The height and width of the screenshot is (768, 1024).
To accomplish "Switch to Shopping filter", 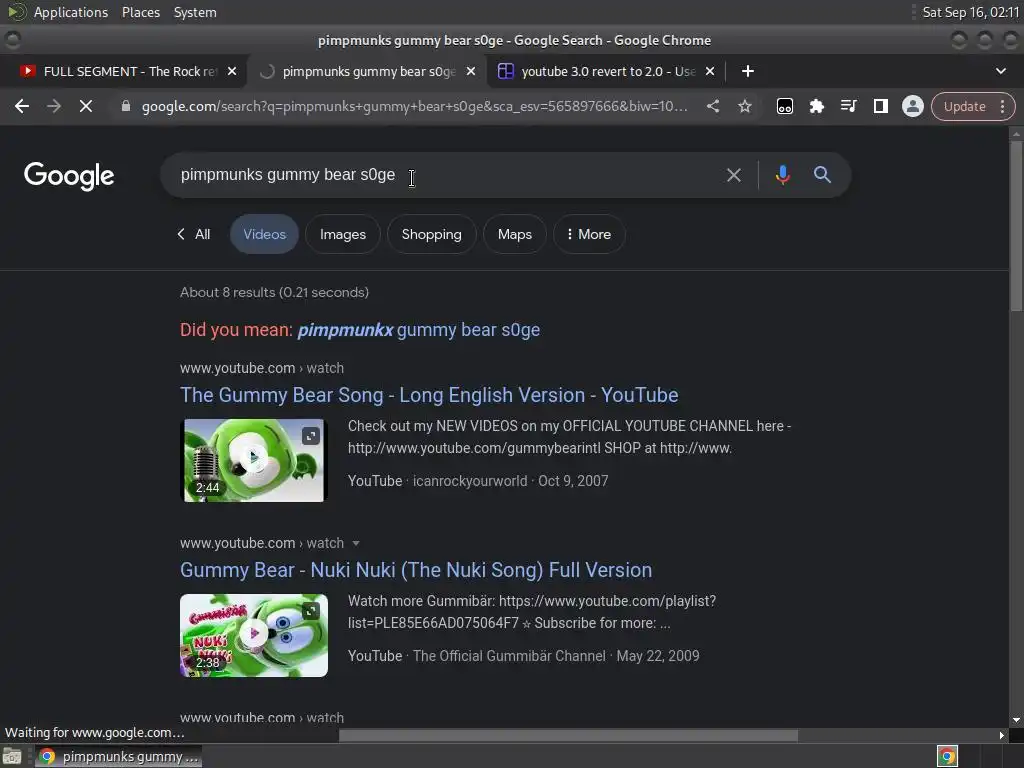I will click(x=432, y=234).
